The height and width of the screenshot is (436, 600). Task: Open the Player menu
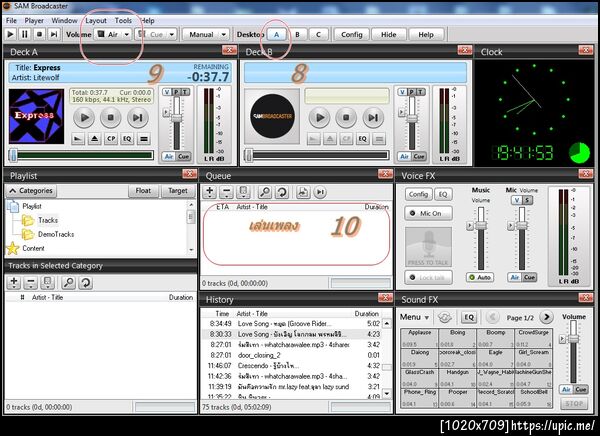pyautogui.click(x=34, y=21)
